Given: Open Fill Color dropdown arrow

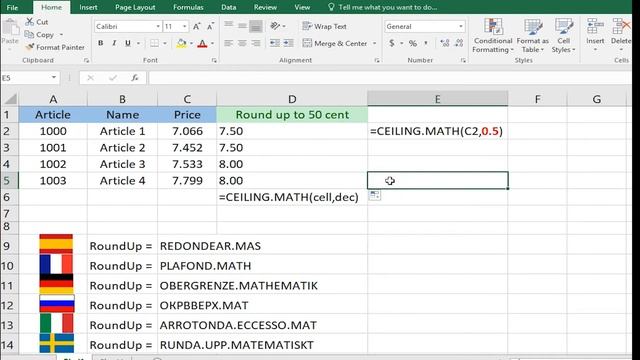Looking at the screenshot, I should tap(191, 44).
